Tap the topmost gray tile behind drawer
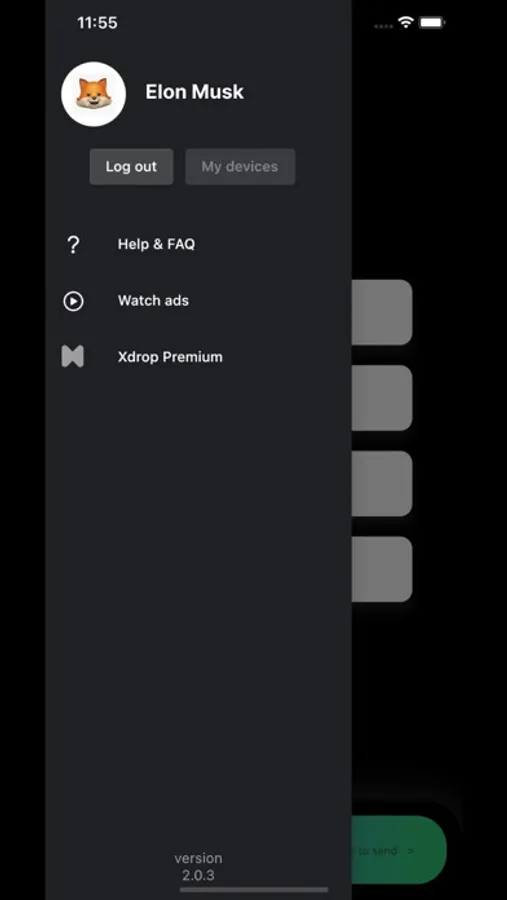Screen dimensions: 507x900 pos(382,312)
